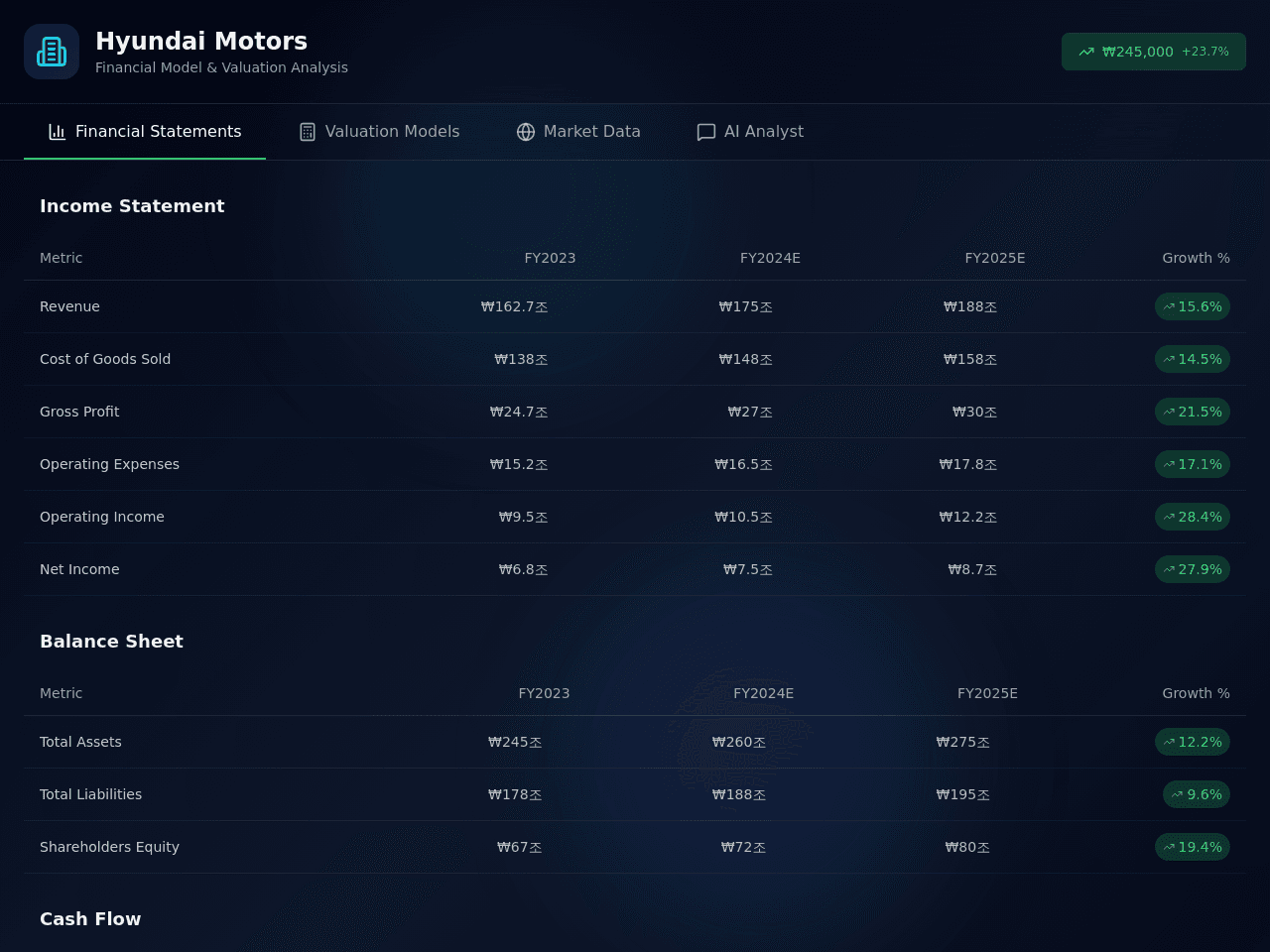Click the Hyundai Motors building logo icon
The height and width of the screenshot is (952, 1270).
(x=52, y=52)
